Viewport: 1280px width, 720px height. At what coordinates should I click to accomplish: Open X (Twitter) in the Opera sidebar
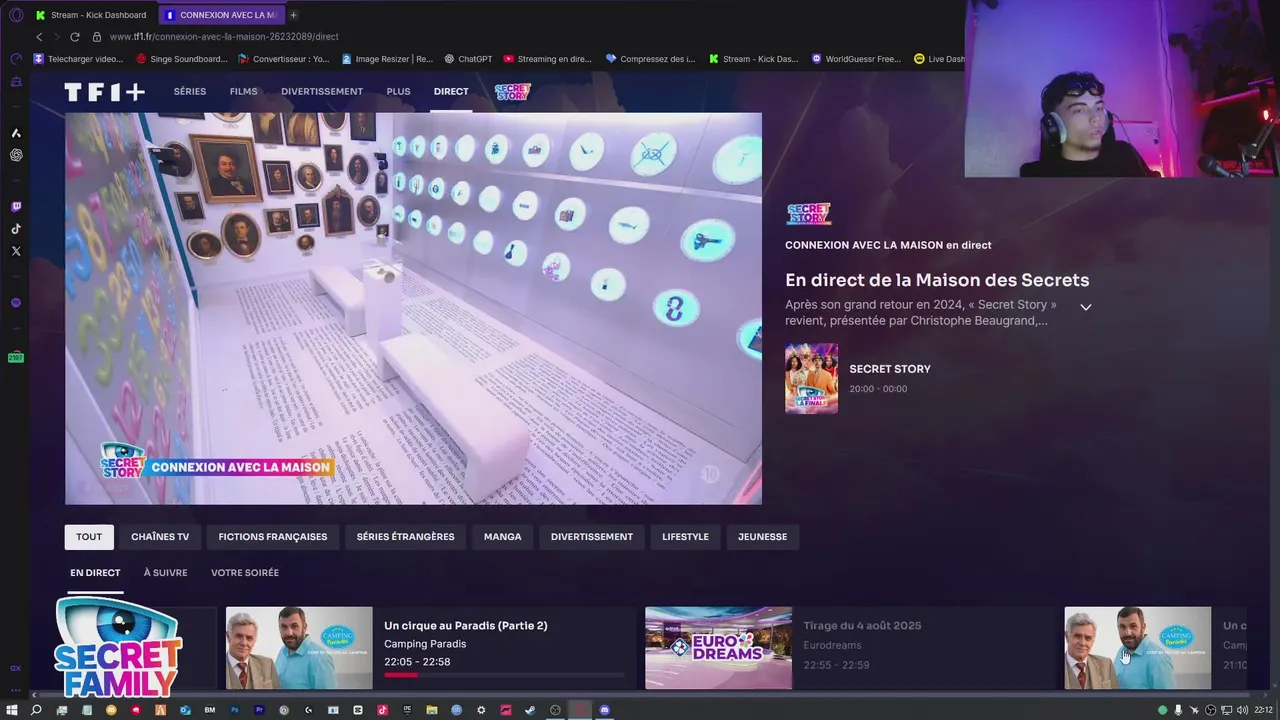coord(16,251)
